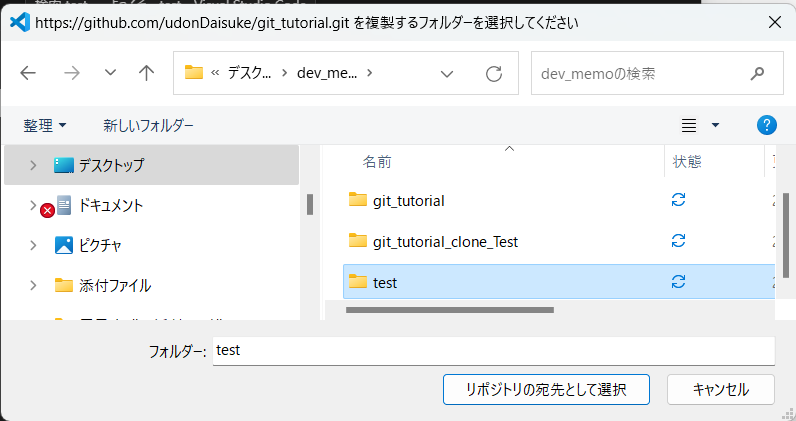Close the folder selection dialog
The height and width of the screenshot is (421, 796).
pos(775,22)
